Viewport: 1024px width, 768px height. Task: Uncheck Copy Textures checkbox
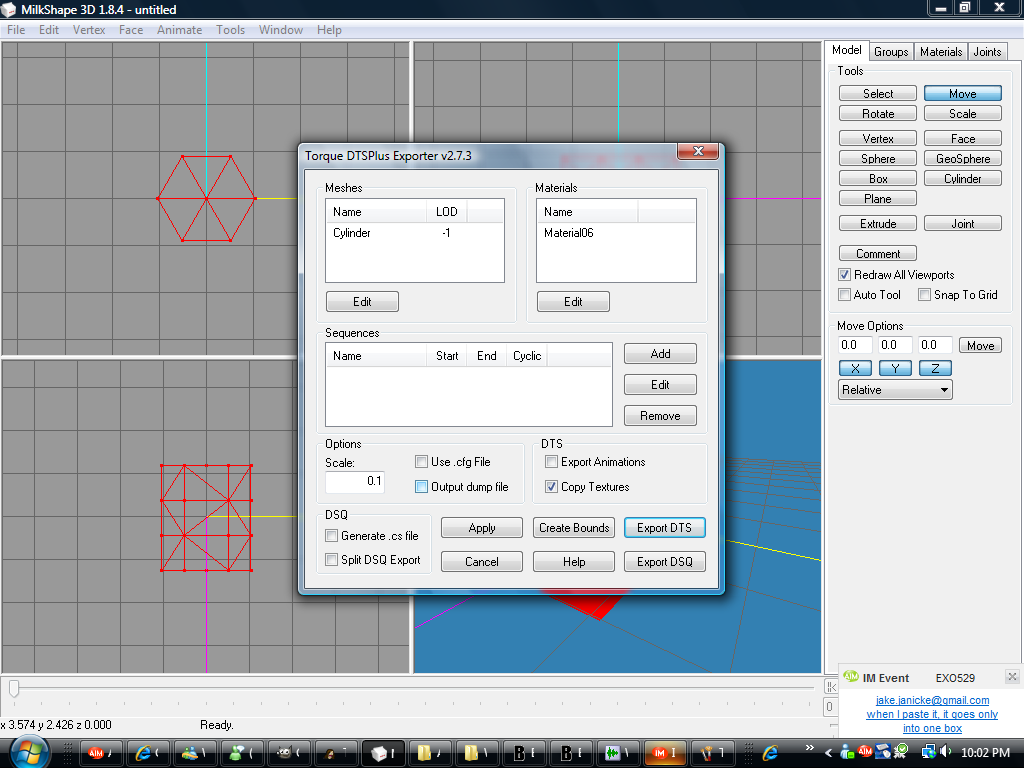click(551, 487)
